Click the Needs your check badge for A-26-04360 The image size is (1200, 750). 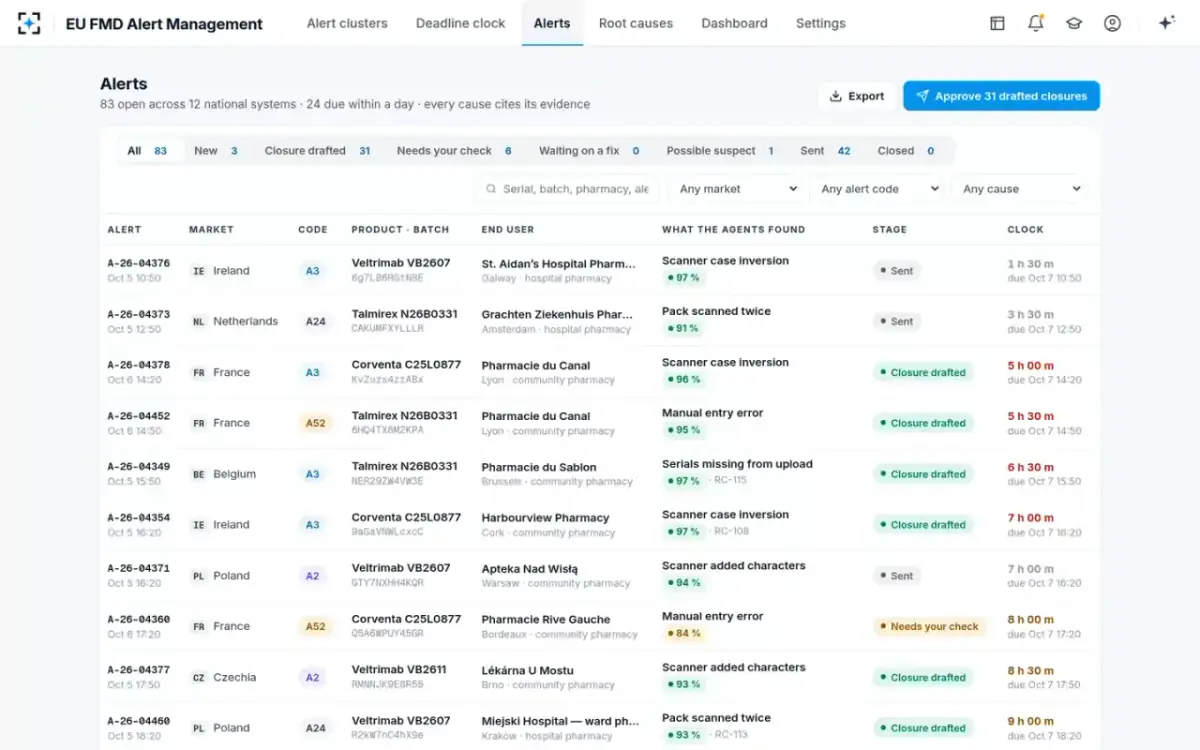tap(929, 627)
